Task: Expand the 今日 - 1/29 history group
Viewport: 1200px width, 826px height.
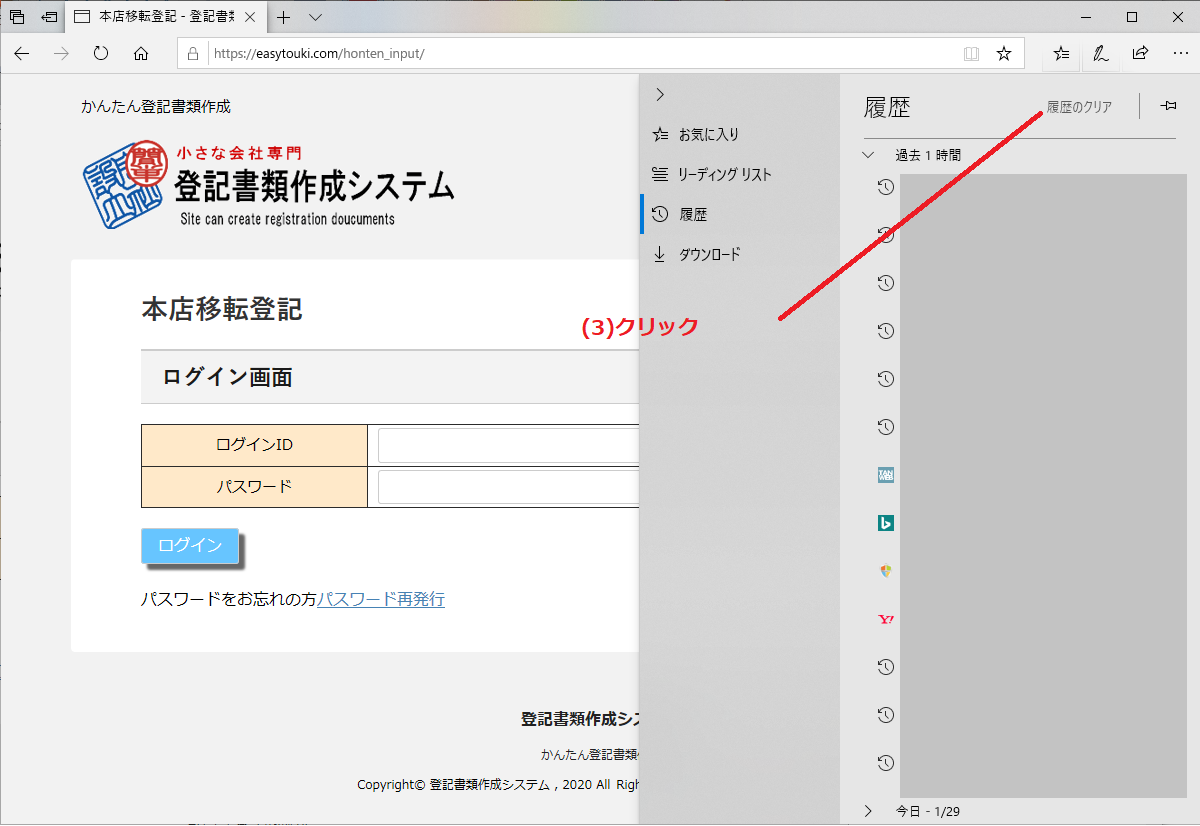Action: pyautogui.click(x=868, y=811)
